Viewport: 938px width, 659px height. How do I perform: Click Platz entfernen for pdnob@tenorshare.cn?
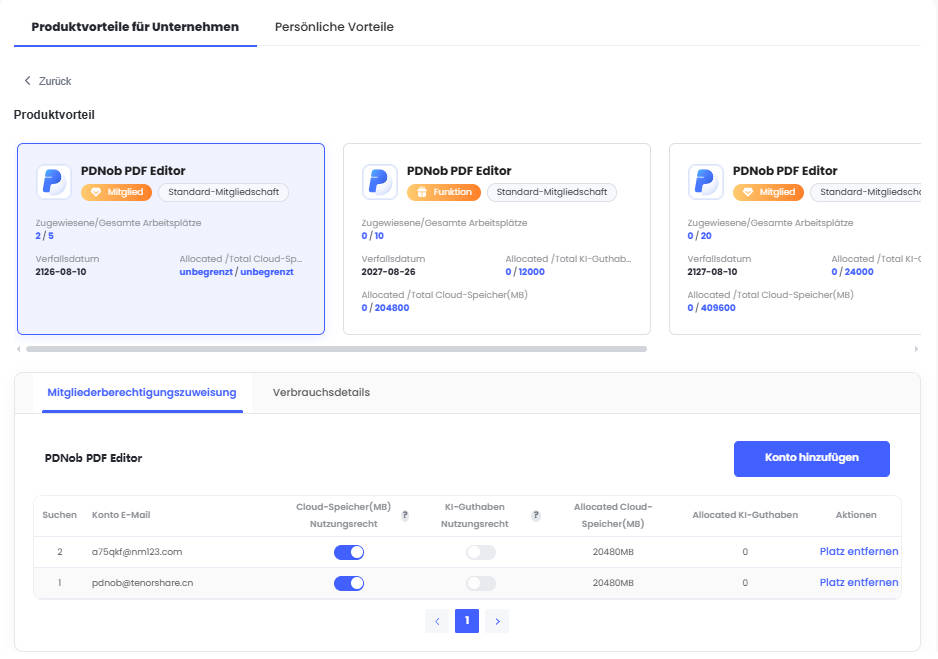coord(858,582)
